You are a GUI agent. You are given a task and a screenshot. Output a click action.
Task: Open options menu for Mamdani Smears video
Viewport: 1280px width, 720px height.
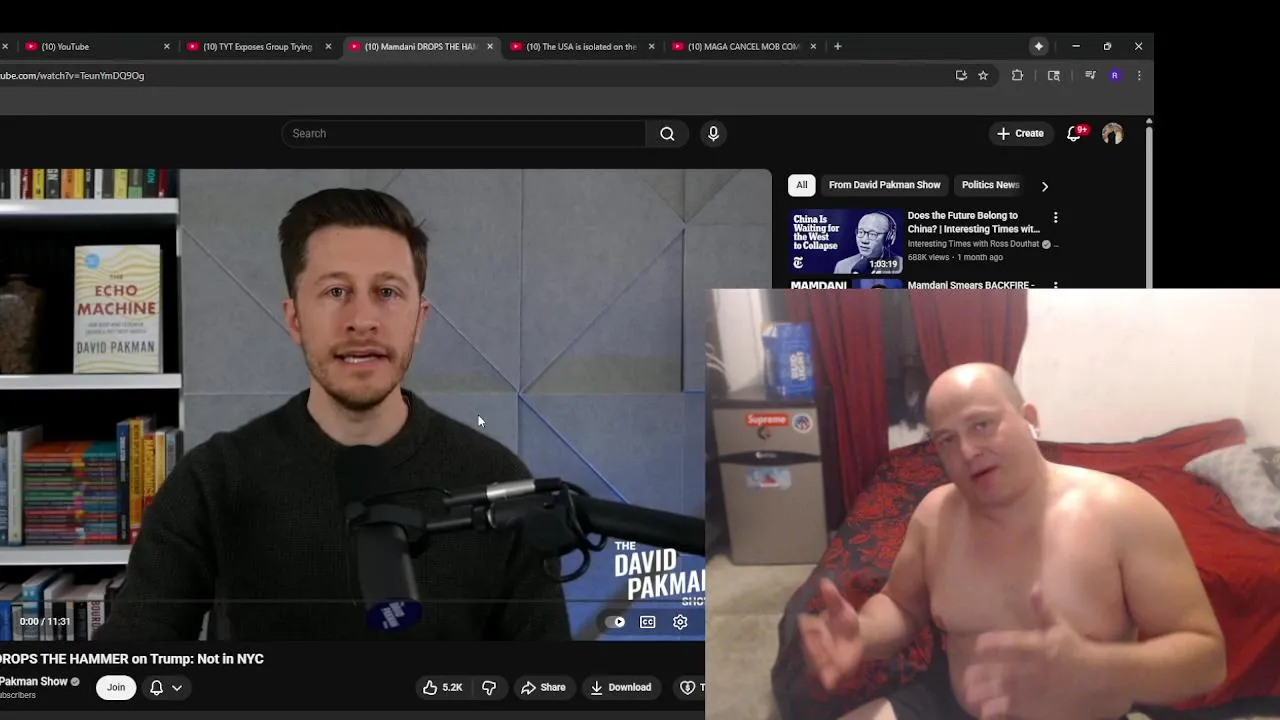pyautogui.click(x=1055, y=286)
